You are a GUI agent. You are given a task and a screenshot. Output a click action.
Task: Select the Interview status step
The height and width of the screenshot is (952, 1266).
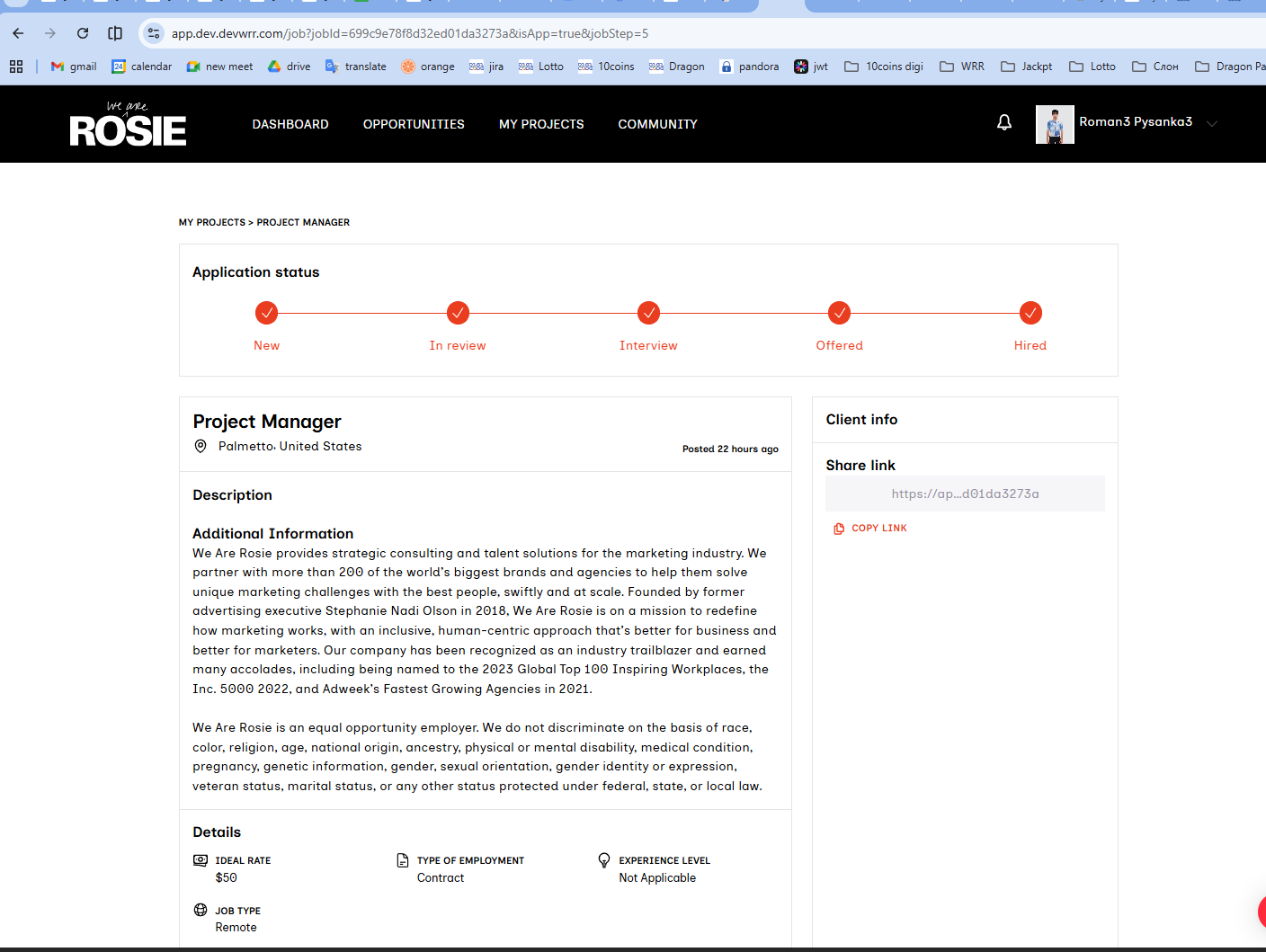pos(648,313)
